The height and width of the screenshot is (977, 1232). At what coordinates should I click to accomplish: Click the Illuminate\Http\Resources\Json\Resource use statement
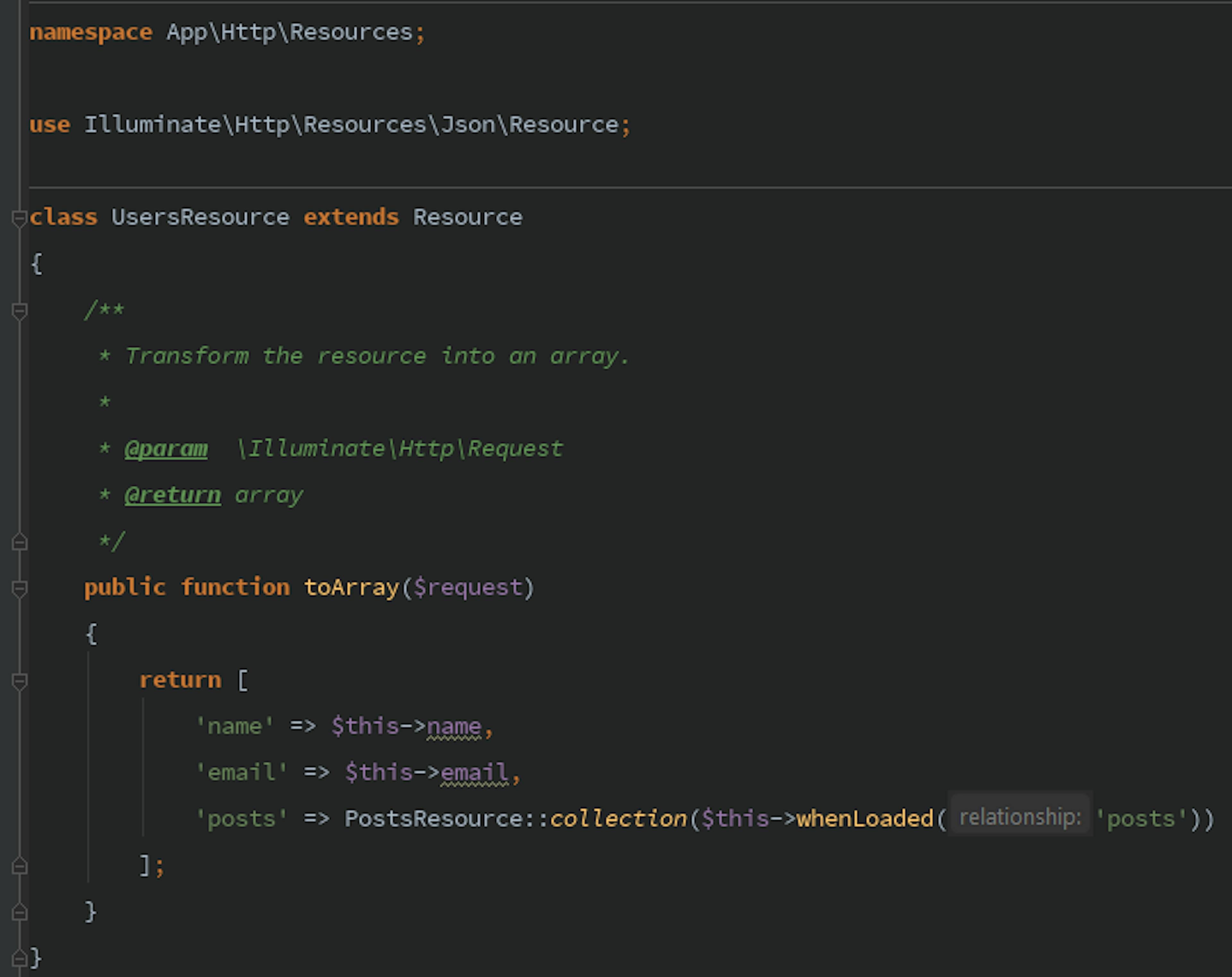pyautogui.click(x=343, y=124)
